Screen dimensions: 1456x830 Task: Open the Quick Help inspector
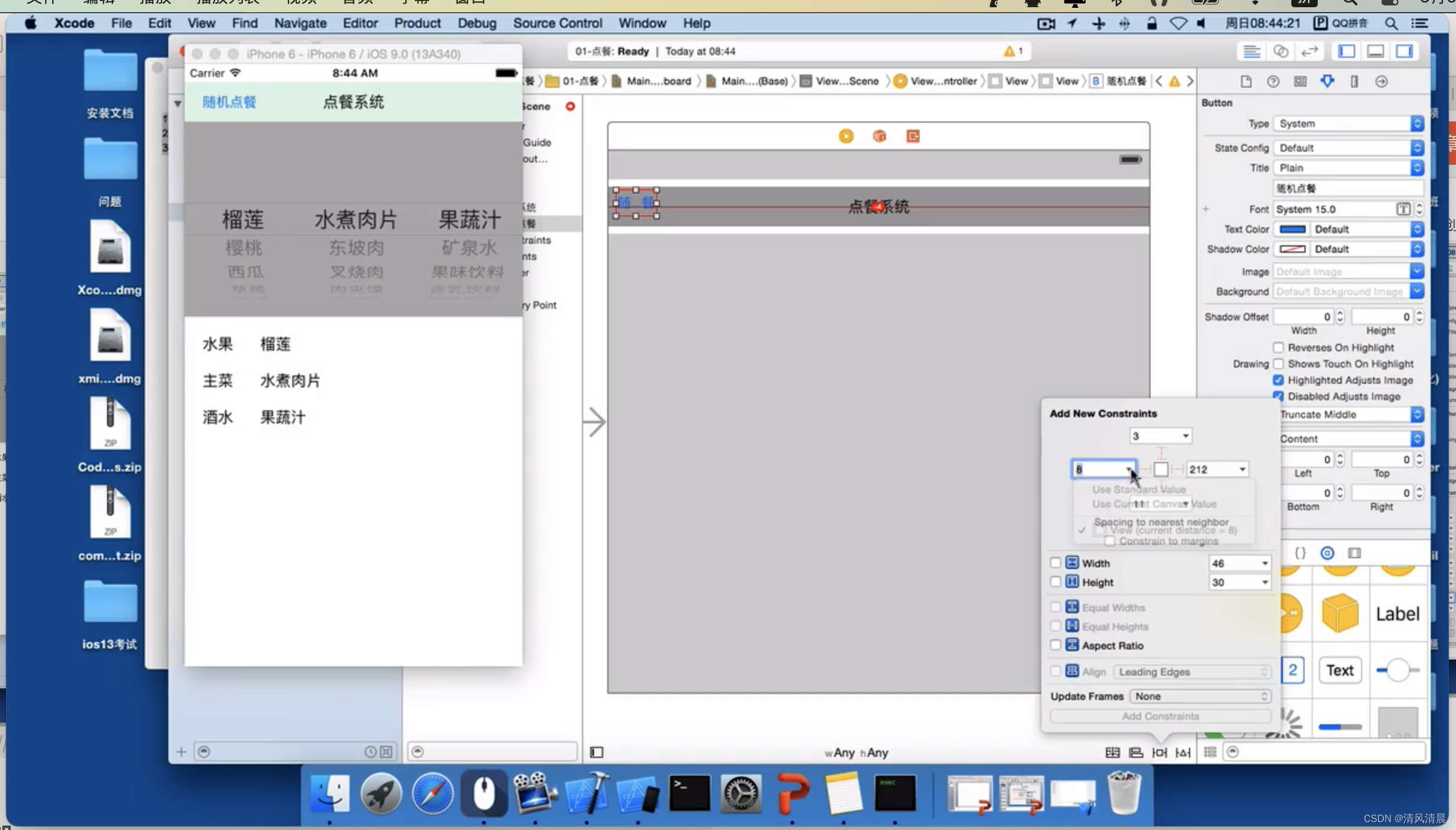(x=1273, y=81)
